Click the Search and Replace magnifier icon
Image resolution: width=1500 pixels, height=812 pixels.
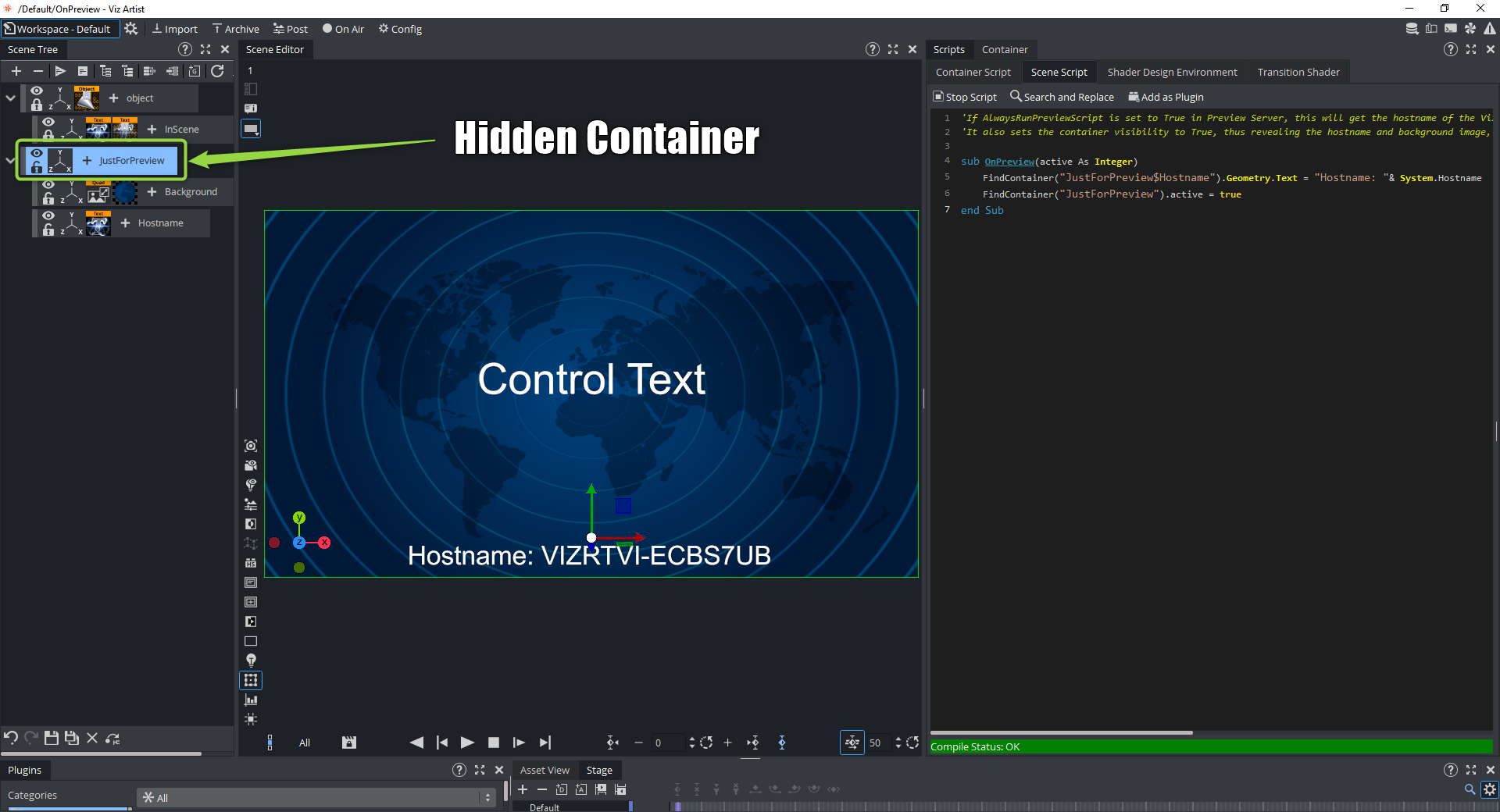[x=1016, y=96]
